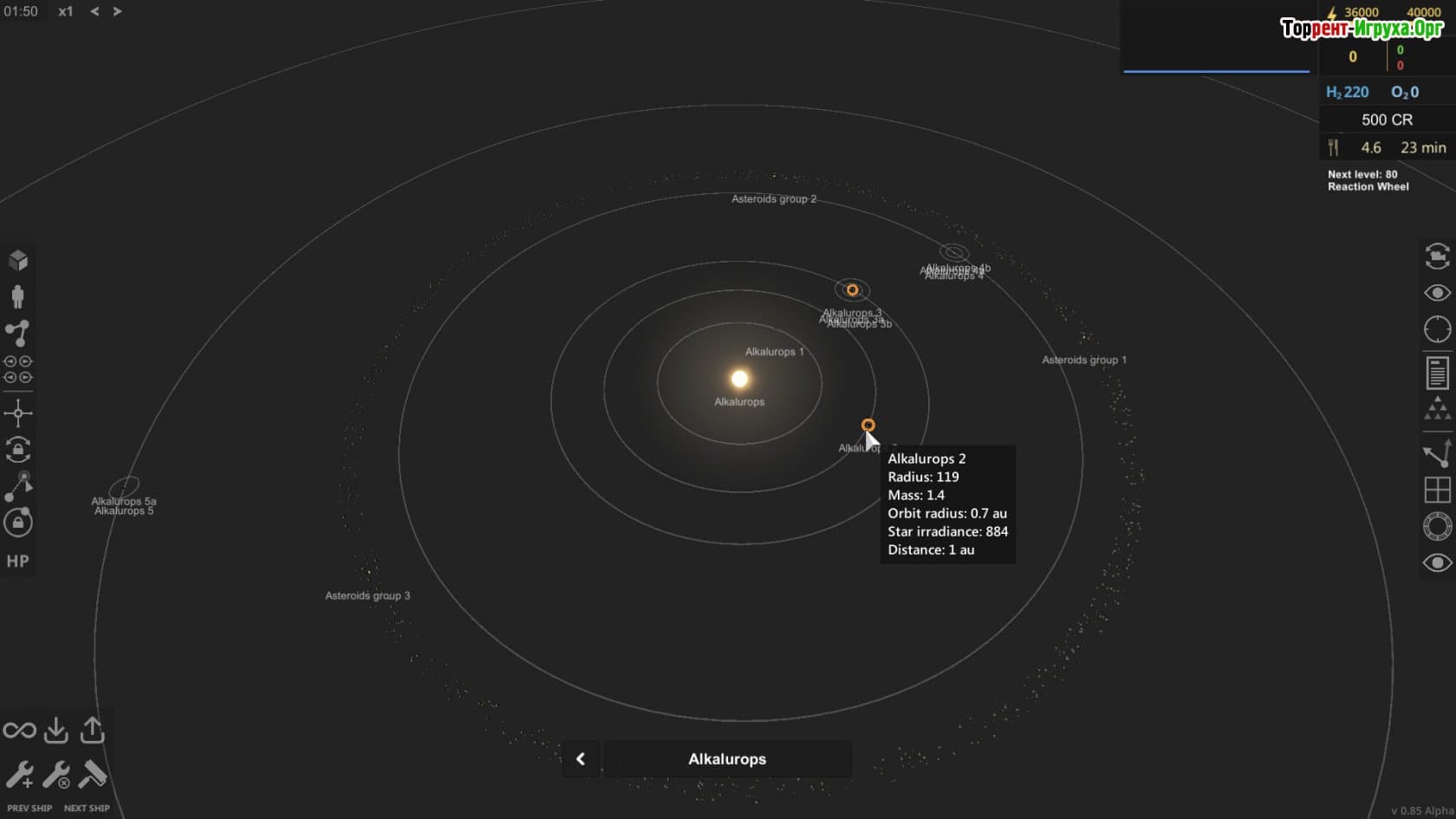Click the camera rotate icon
Viewport: 1456px width, 819px height.
1437,257
